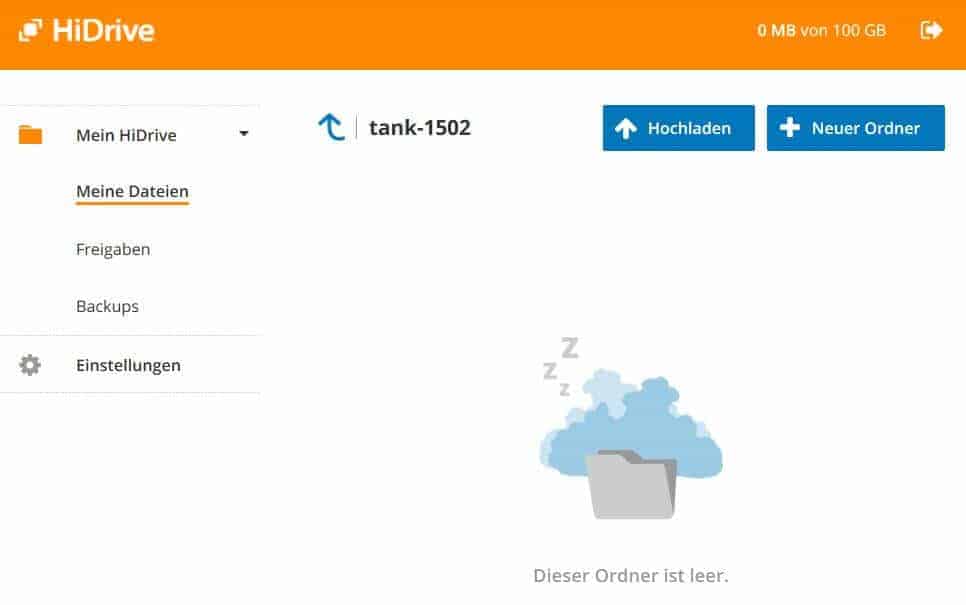Image resolution: width=966 pixels, height=605 pixels.
Task: Click the HiDrive logo icon
Action: pyautogui.click(x=30, y=30)
